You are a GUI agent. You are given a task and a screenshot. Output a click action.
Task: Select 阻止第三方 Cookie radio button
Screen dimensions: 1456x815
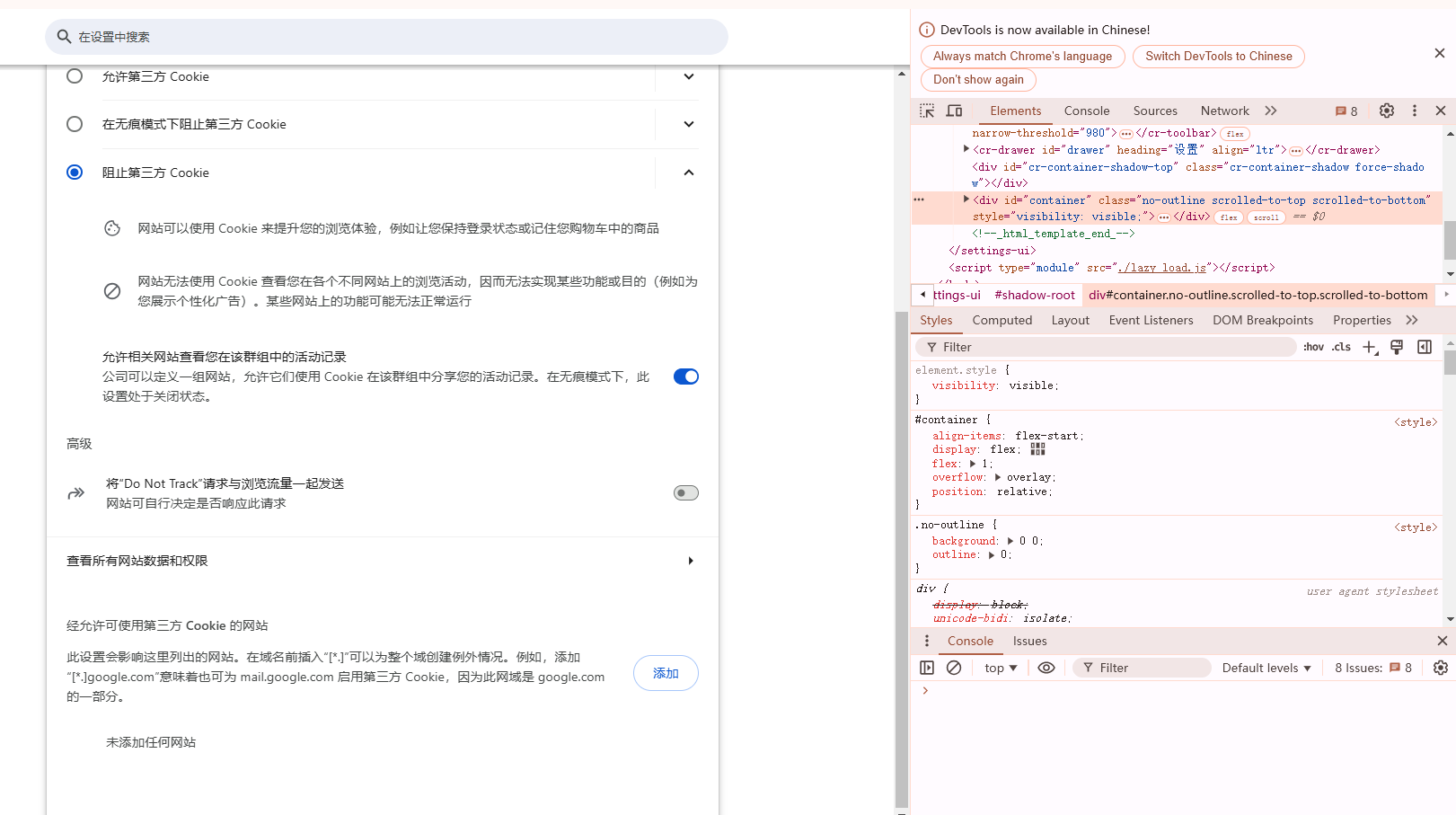point(75,172)
